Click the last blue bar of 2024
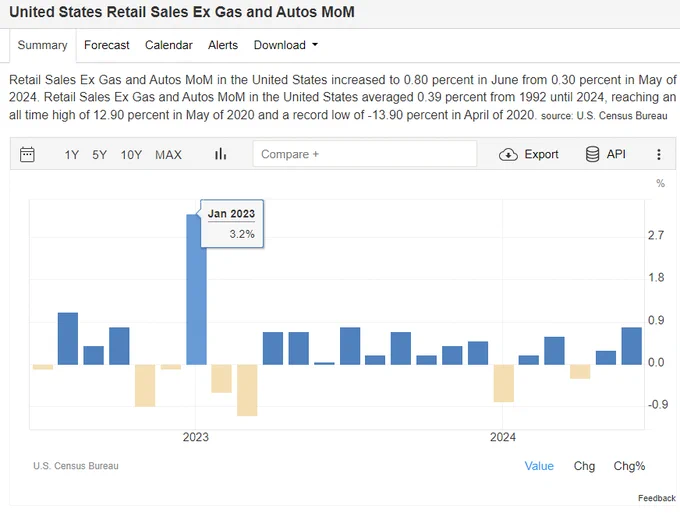680x516 pixels. [631, 346]
